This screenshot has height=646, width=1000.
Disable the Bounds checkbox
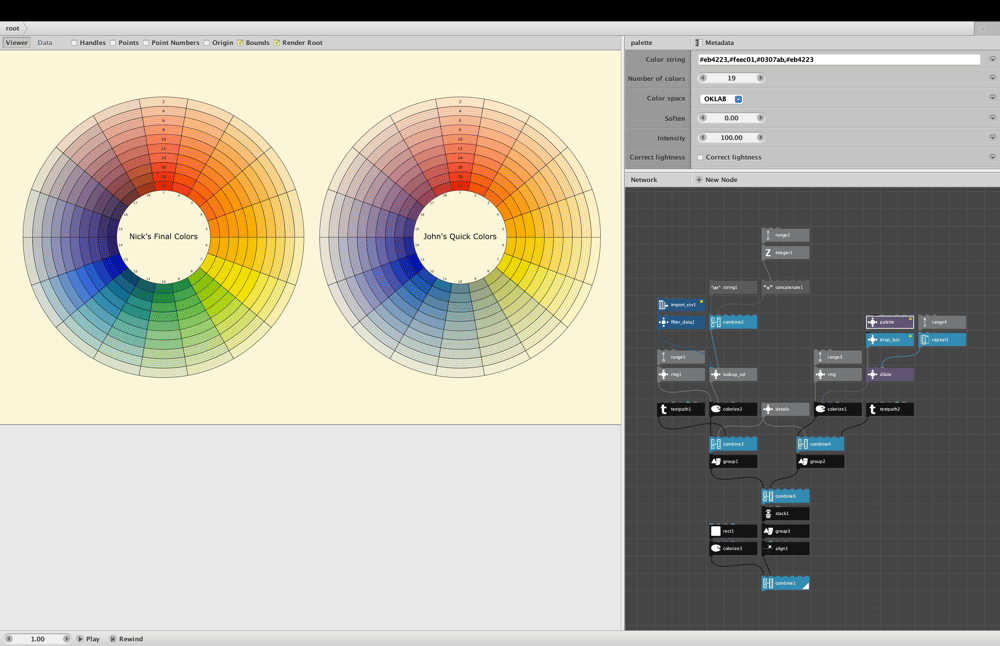(240, 43)
